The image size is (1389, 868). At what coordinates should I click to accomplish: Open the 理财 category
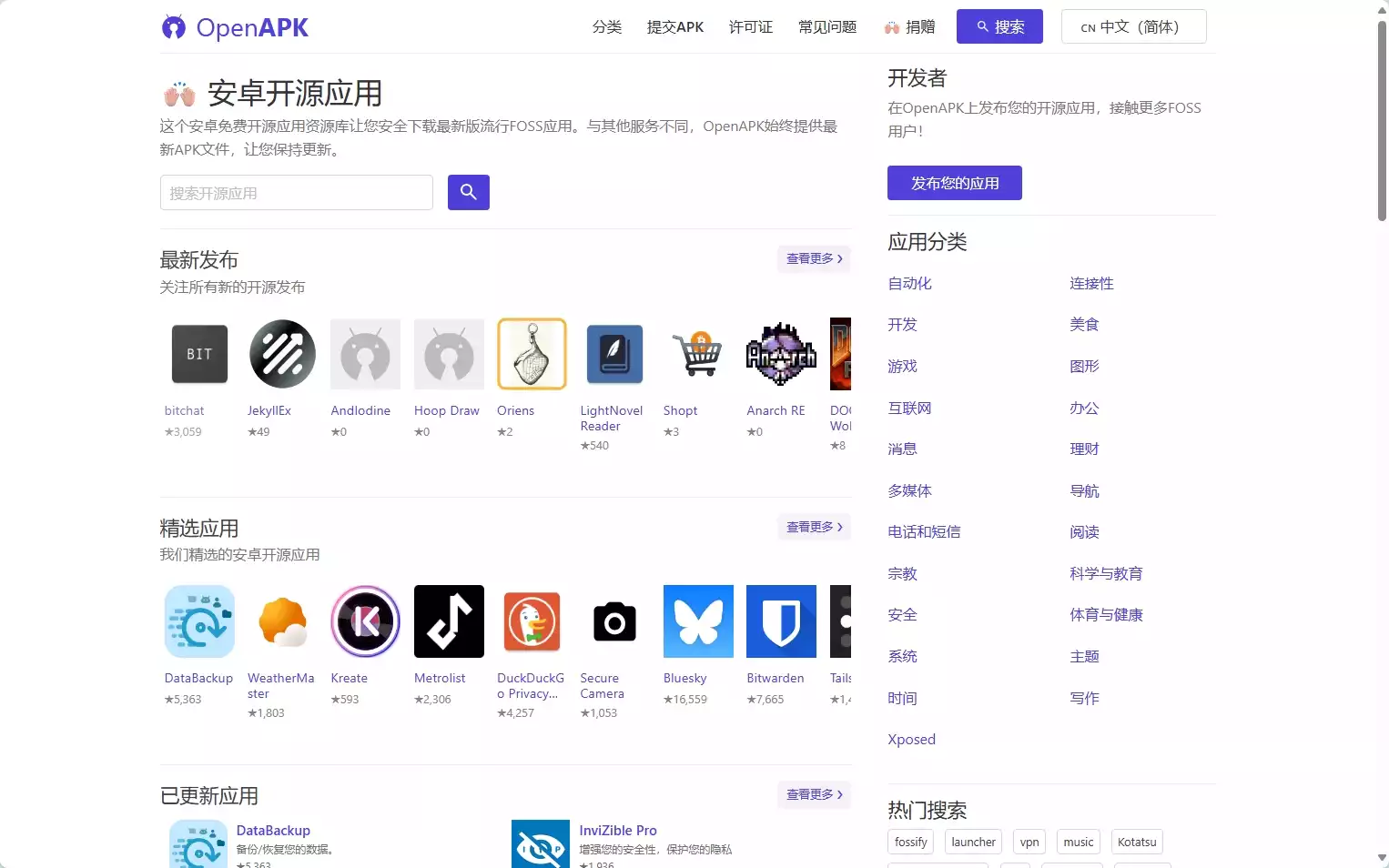1085,449
